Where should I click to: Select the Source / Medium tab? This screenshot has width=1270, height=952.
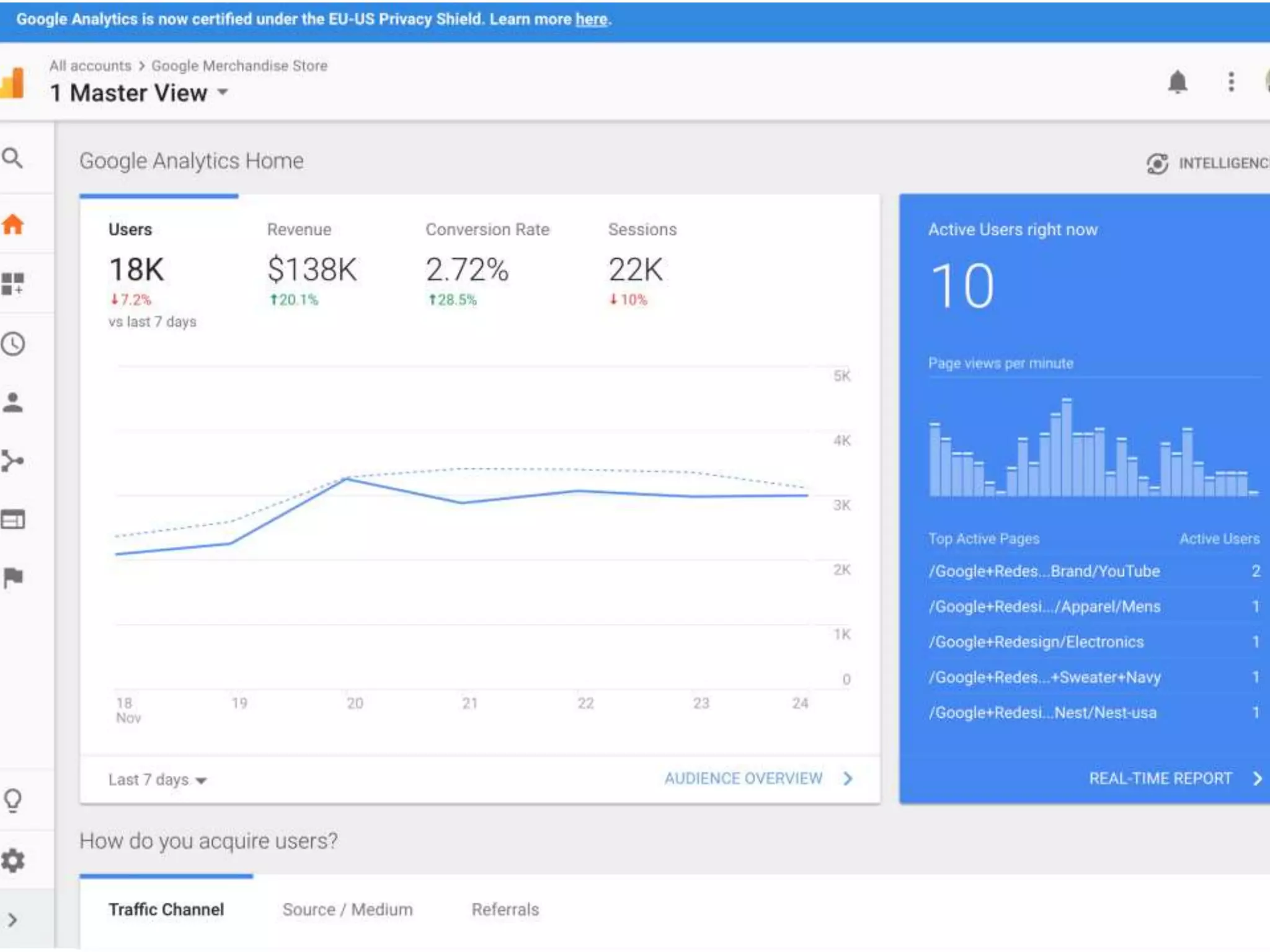pyautogui.click(x=347, y=910)
